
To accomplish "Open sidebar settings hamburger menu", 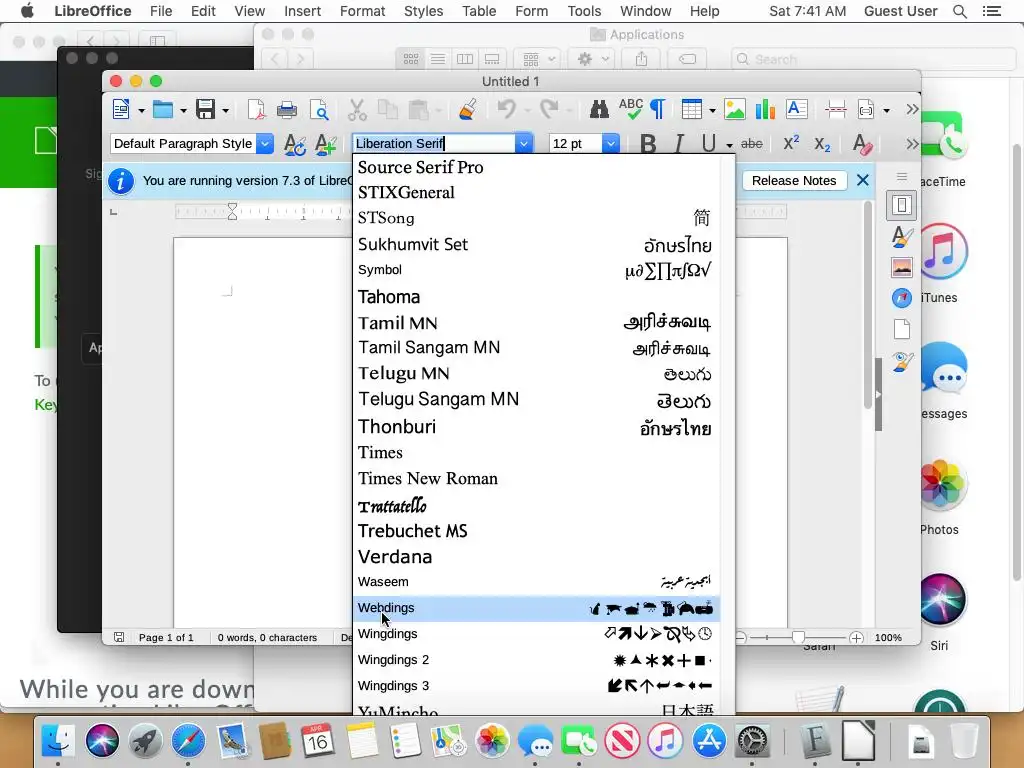I will 902,177.
